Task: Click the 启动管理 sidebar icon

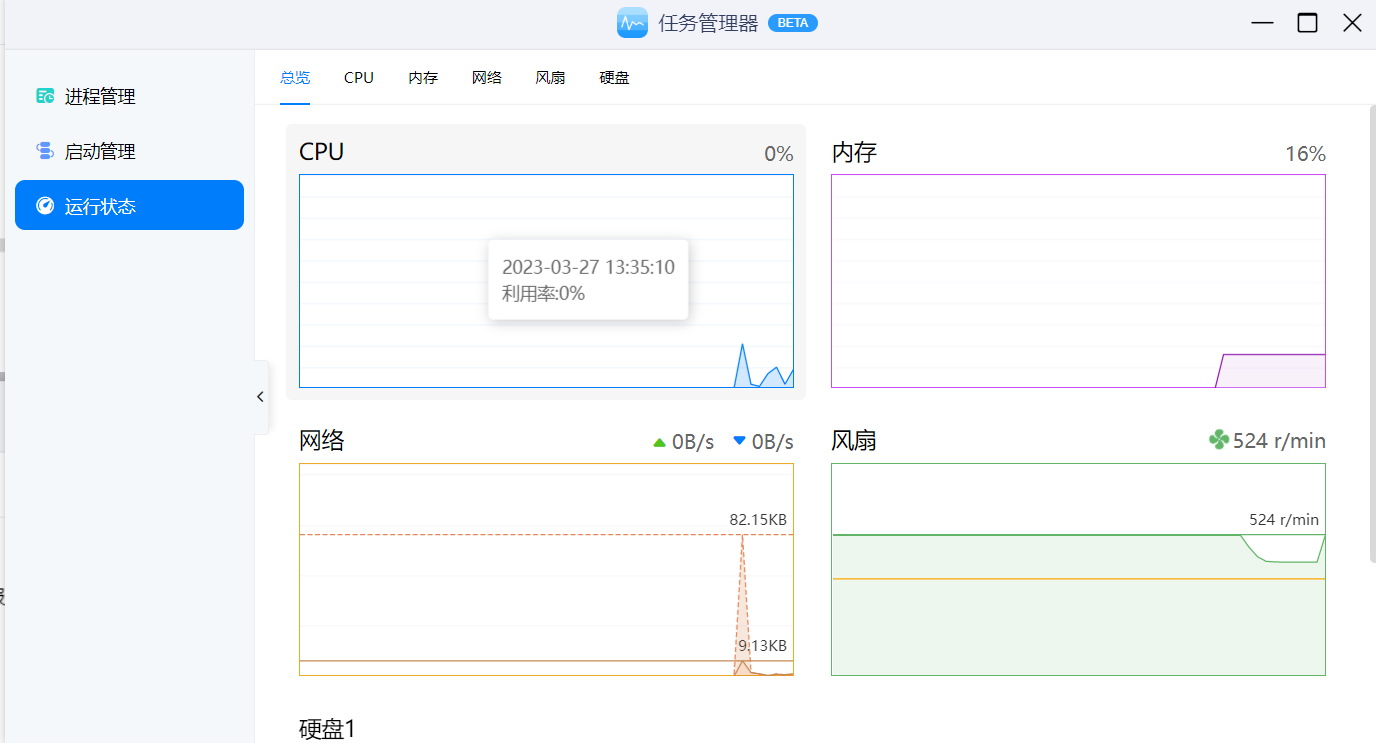Action: (45, 151)
